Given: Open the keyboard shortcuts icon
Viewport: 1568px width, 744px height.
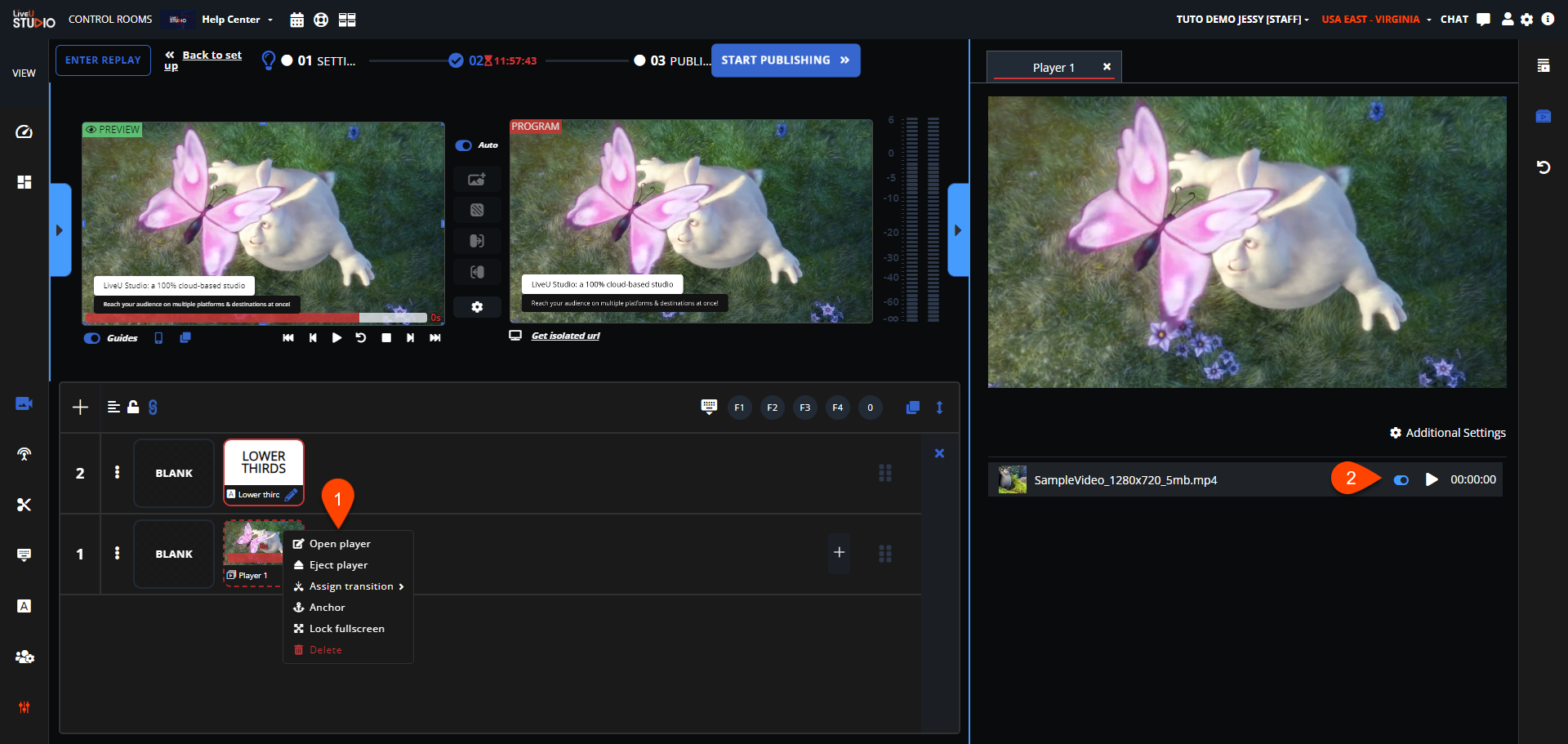Looking at the screenshot, I should pyautogui.click(x=709, y=407).
